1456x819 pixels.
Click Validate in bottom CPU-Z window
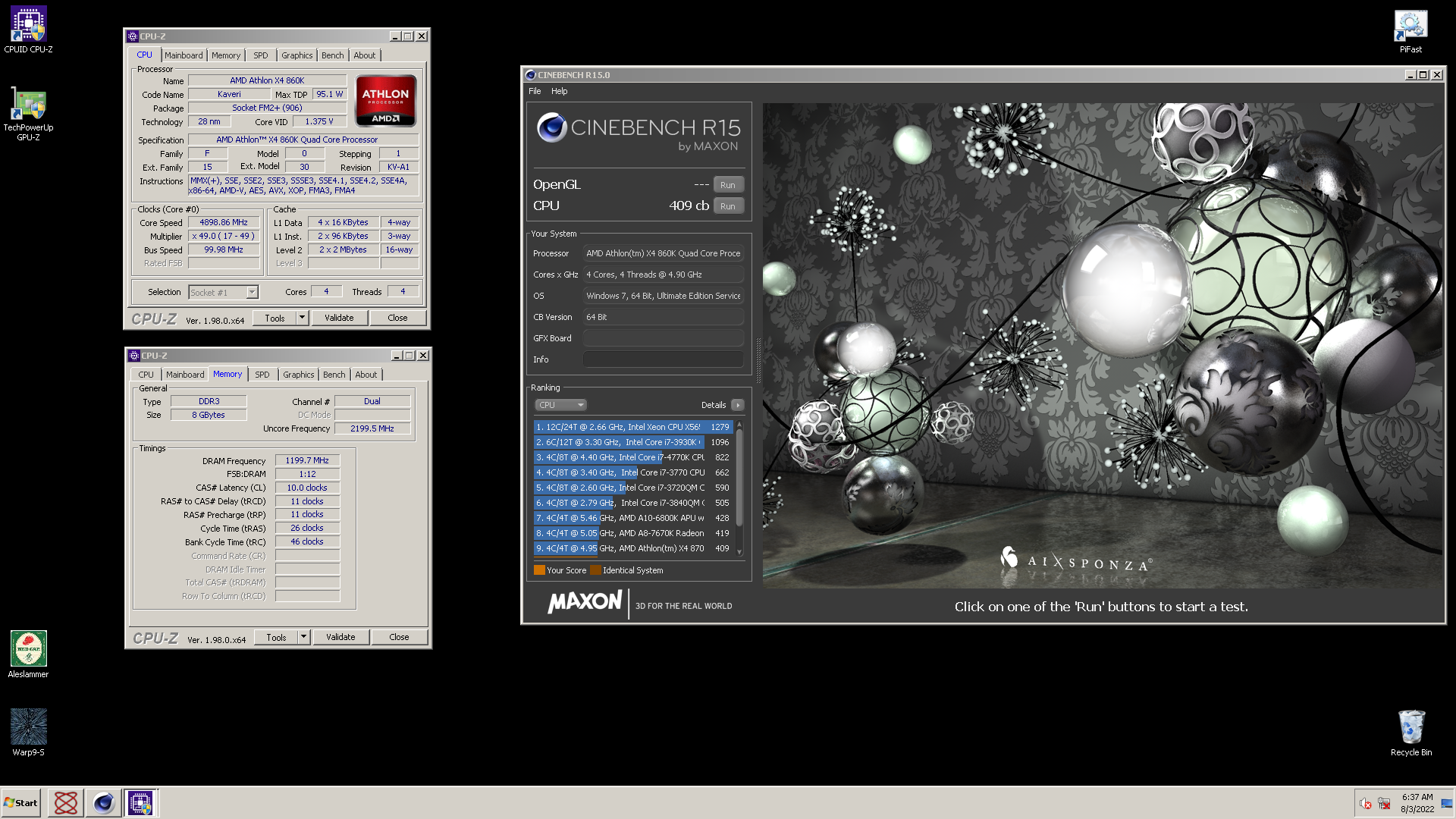click(340, 638)
